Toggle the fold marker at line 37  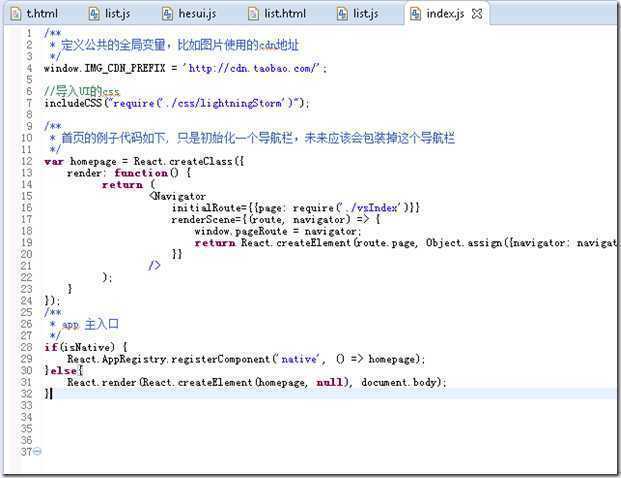click(x=37, y=451)
